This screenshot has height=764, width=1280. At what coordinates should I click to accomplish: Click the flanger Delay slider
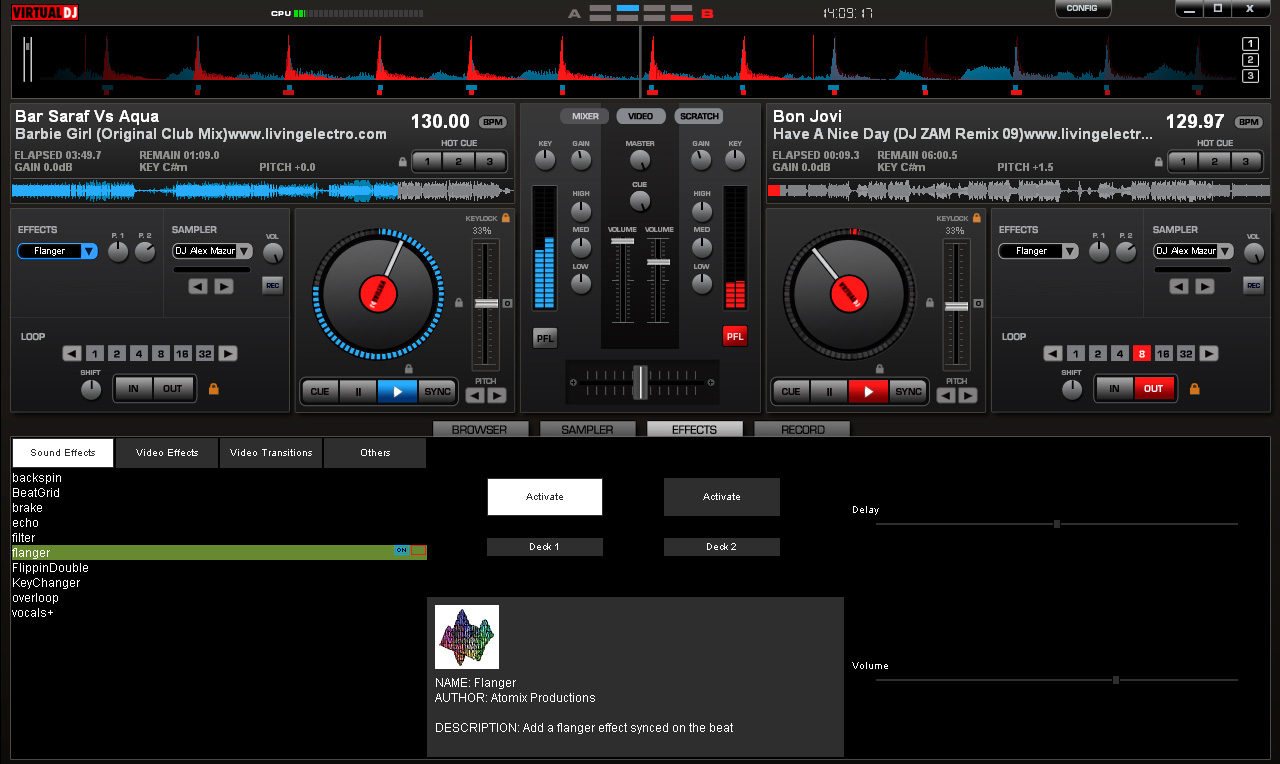tap(1057, 524)
